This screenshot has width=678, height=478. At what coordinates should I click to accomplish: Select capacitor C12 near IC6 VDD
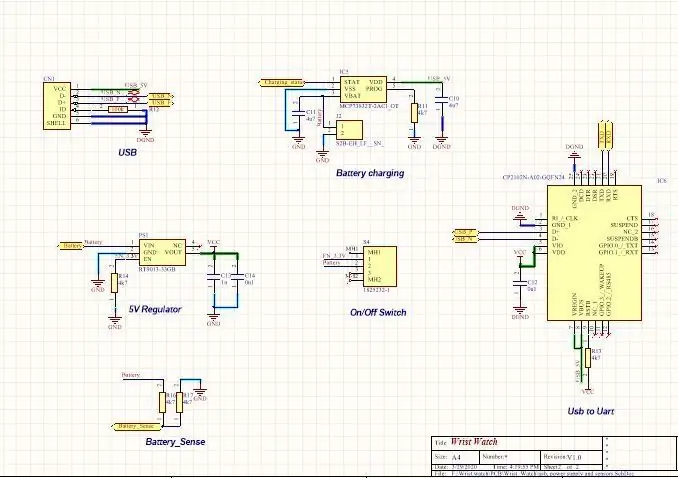tap(520, 283)
